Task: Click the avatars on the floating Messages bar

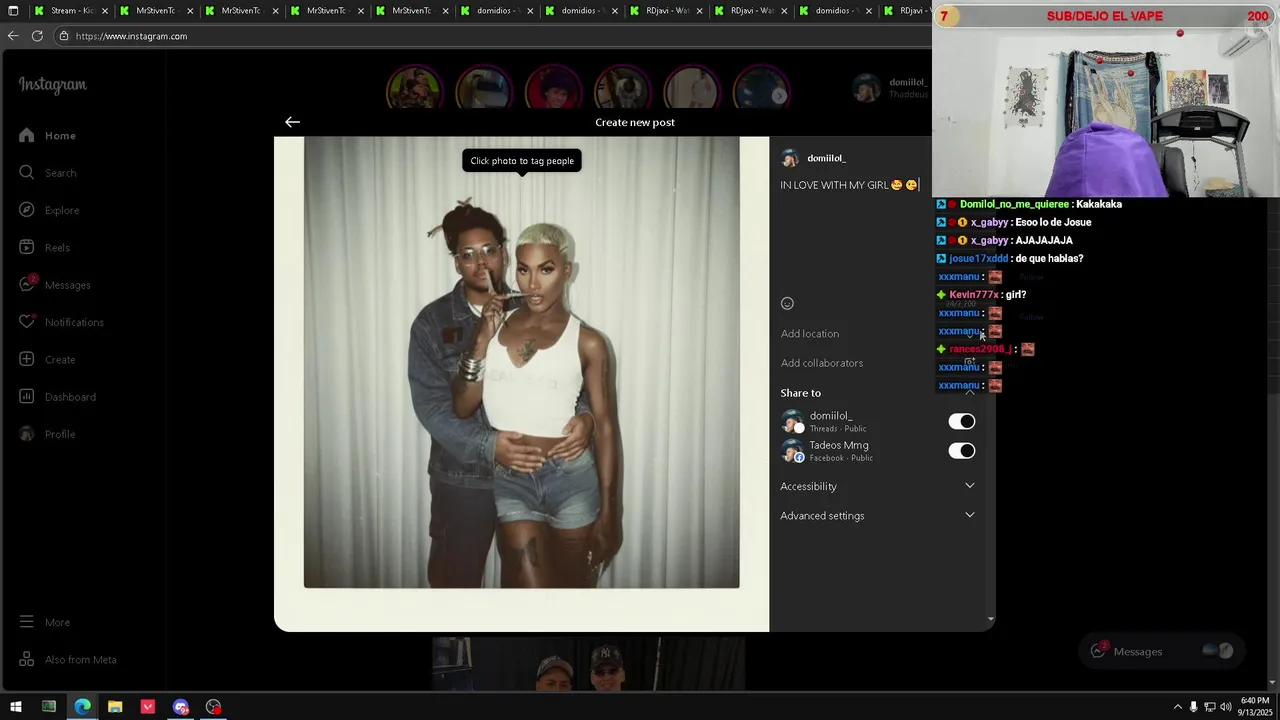Action: point(1218,651)
